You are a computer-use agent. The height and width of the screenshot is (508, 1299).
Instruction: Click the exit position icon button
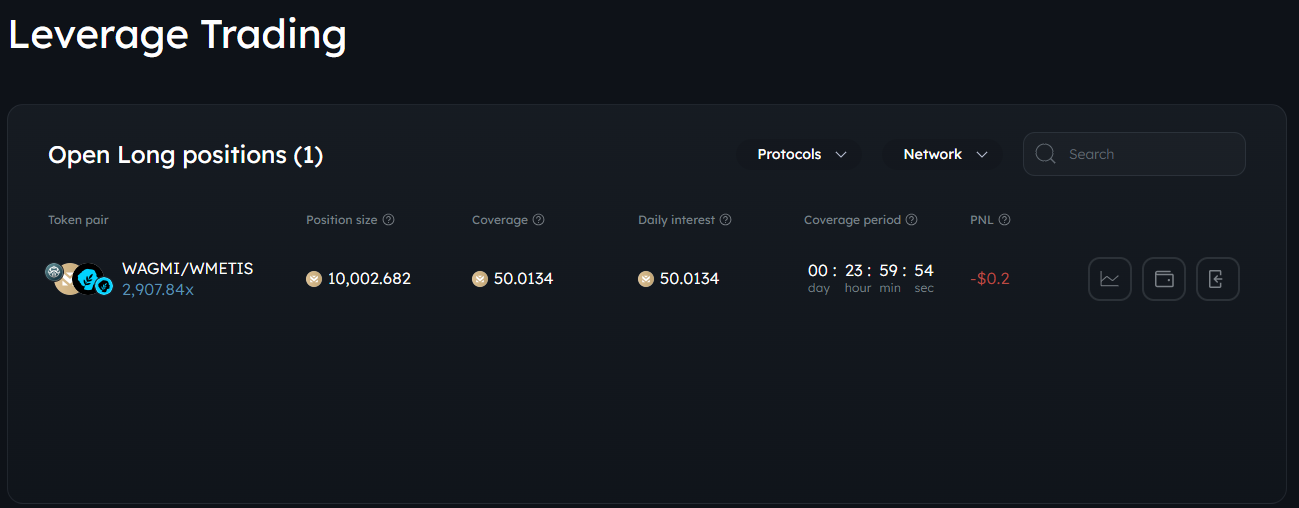point(1217,279)
